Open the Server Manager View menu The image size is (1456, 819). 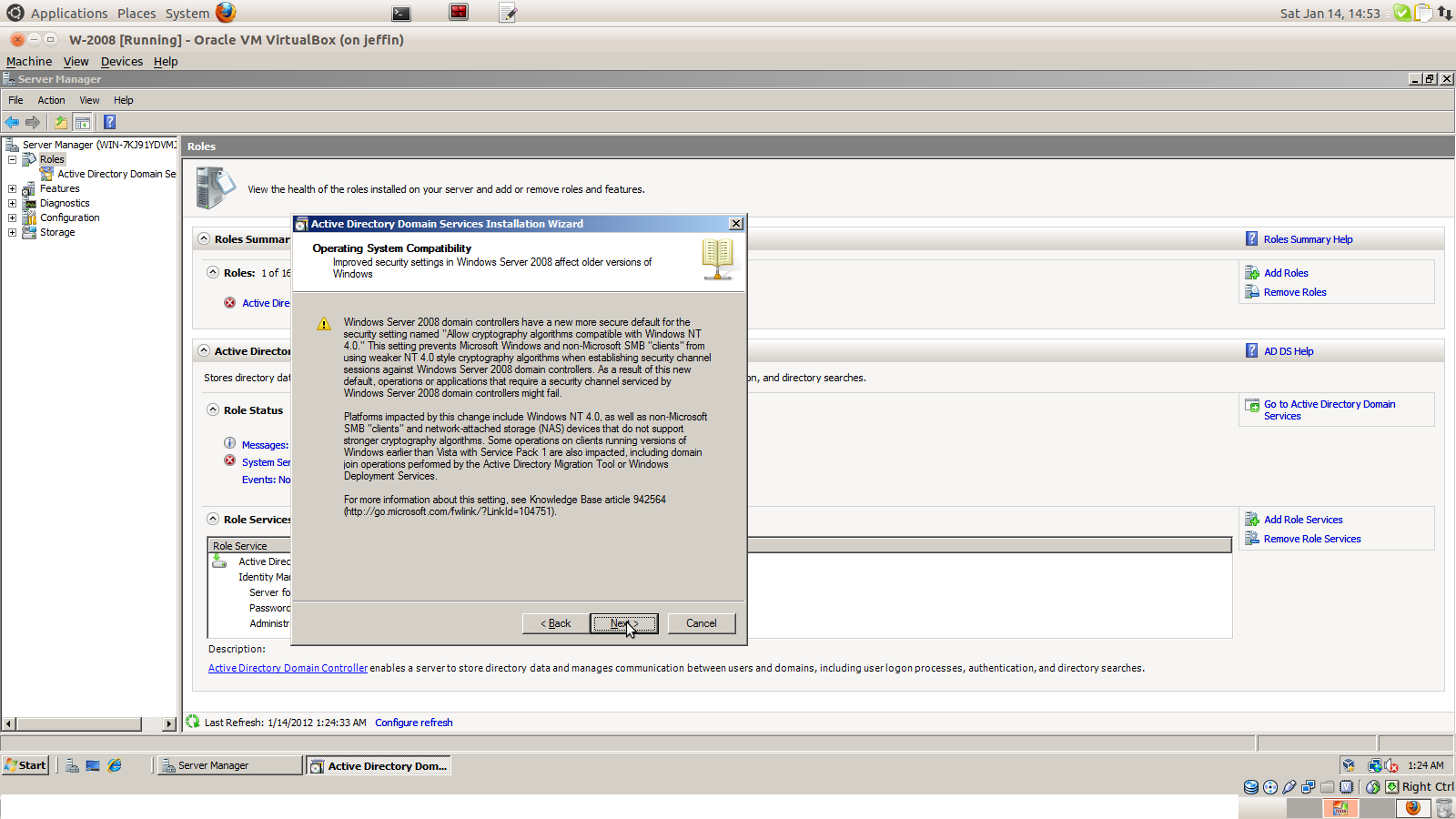[89, 100]
